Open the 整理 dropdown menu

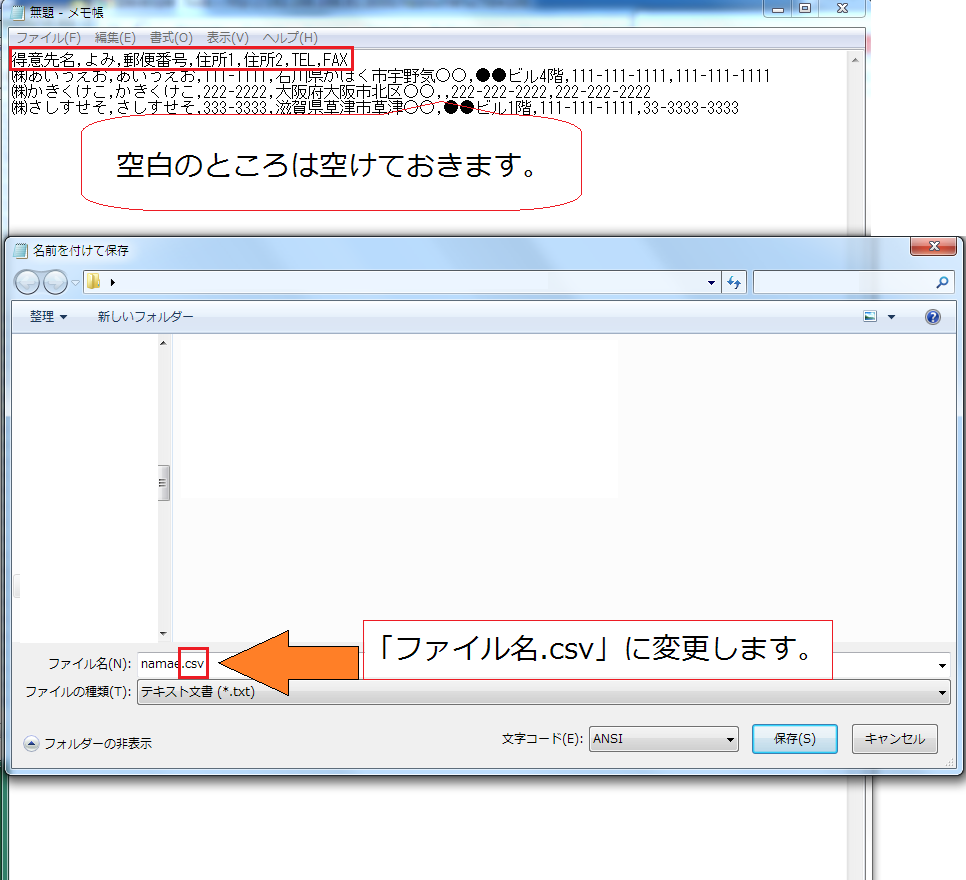[48, 317]
